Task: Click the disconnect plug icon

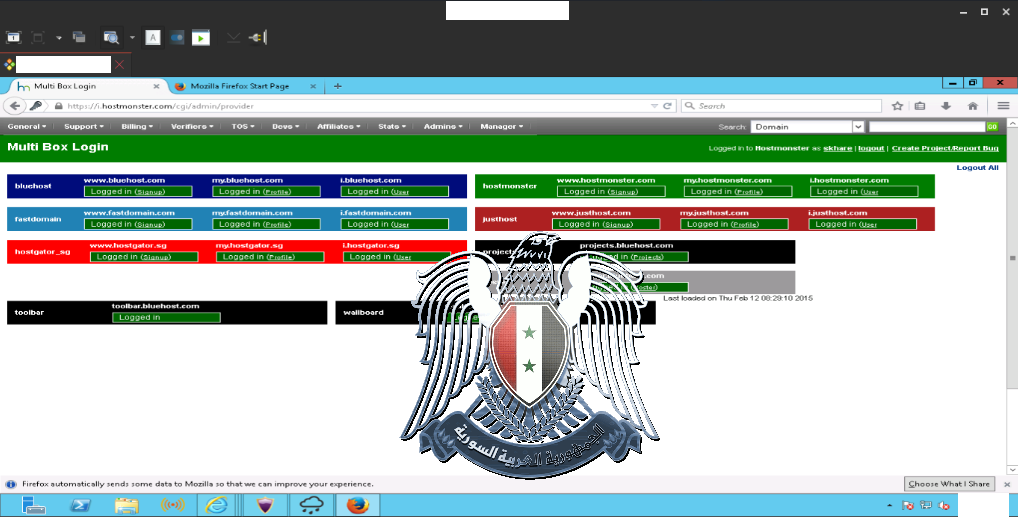Action: [x=258, y=38]
